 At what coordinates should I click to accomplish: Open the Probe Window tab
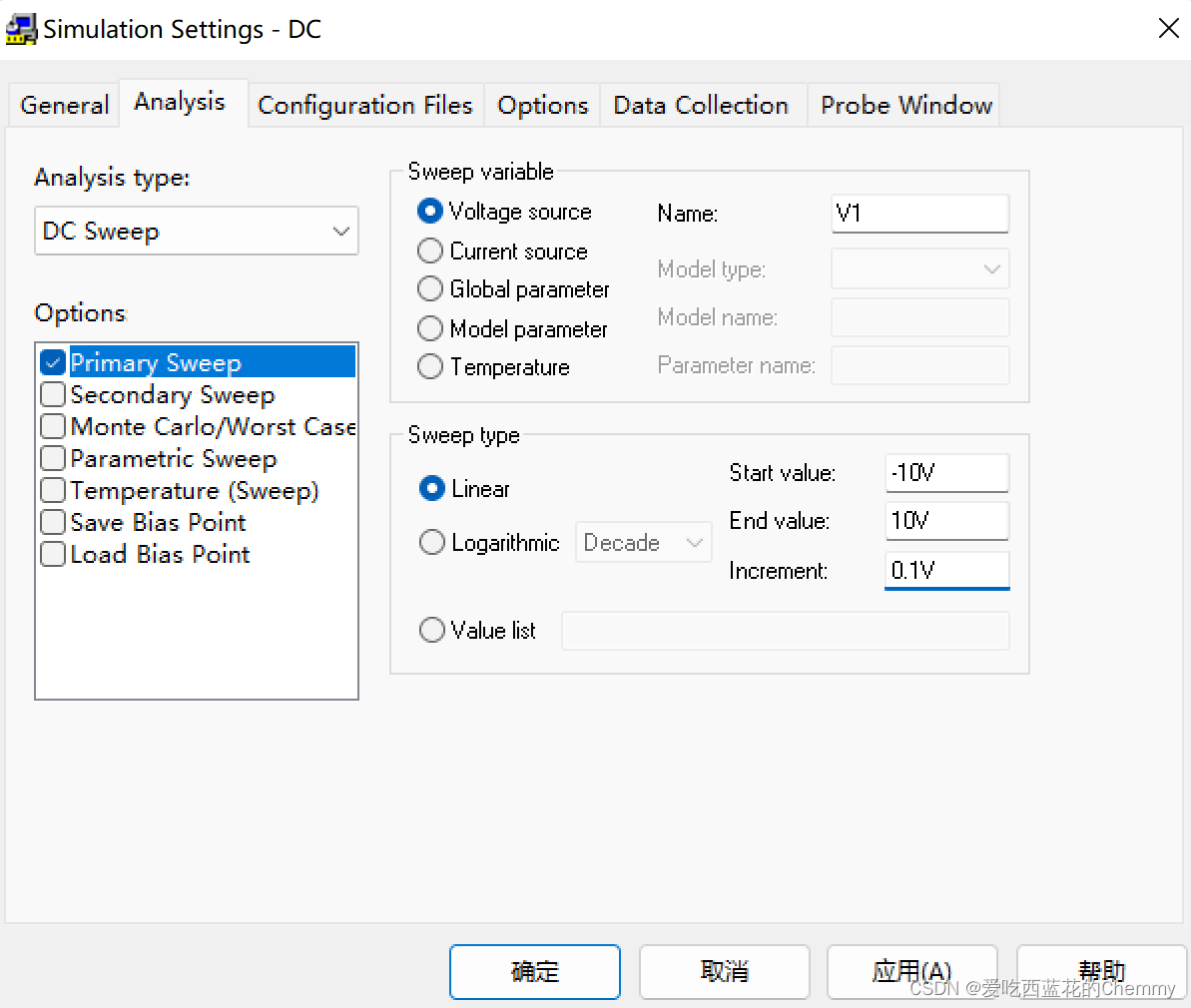coord(905,105)
